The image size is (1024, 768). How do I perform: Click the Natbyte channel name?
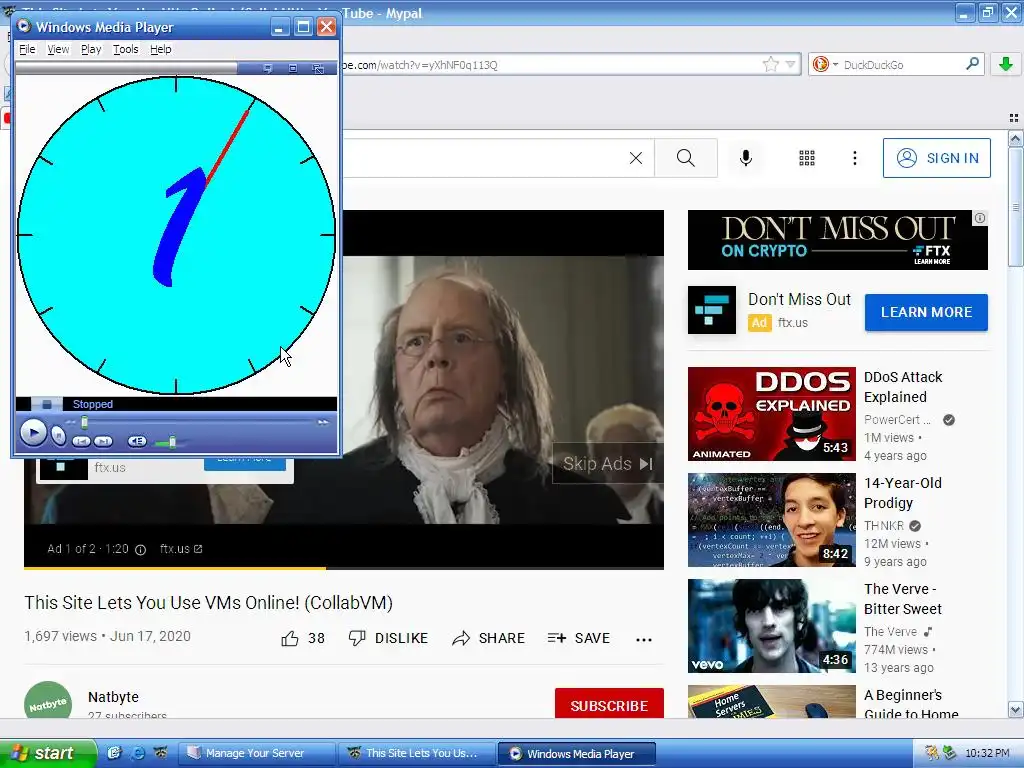point(114,697)
